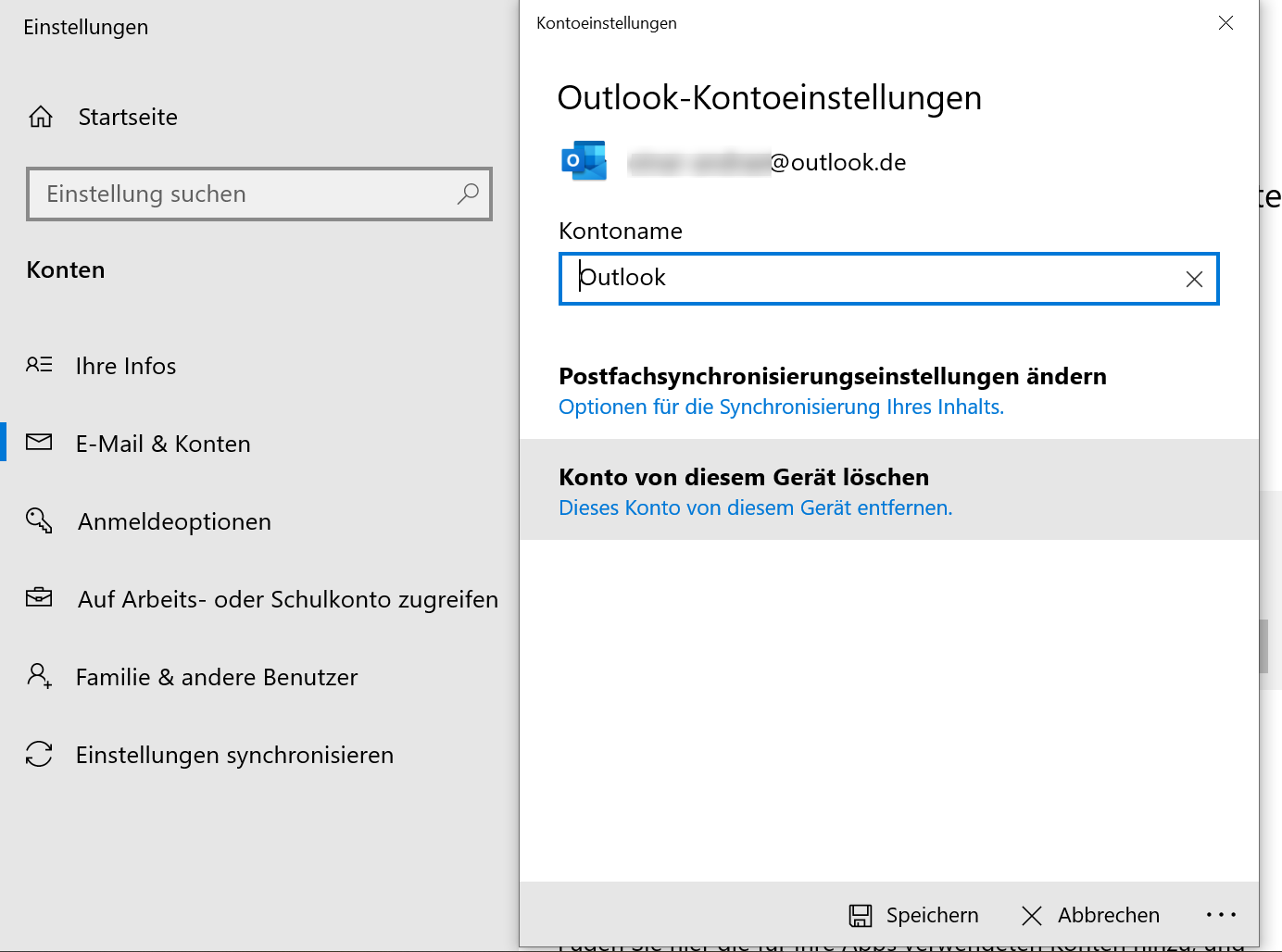The image size is (1282, 952).
Task: Click the search magnifier in Einstellung suchen
Action: pyautogui.click(x=468, y=194)
